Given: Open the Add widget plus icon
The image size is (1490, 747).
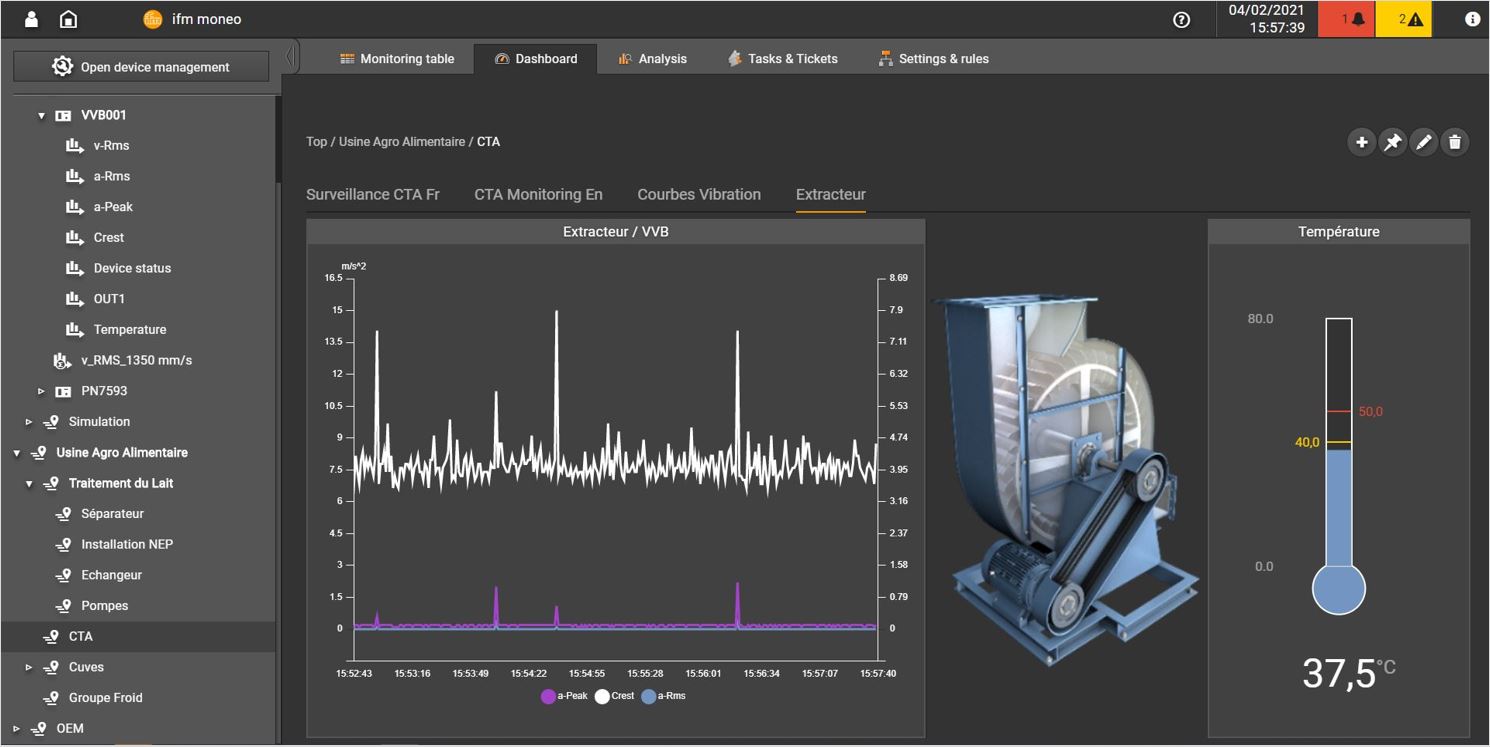Looking at the screenshot, I should pyautogui.click(x=1361, y=142).
